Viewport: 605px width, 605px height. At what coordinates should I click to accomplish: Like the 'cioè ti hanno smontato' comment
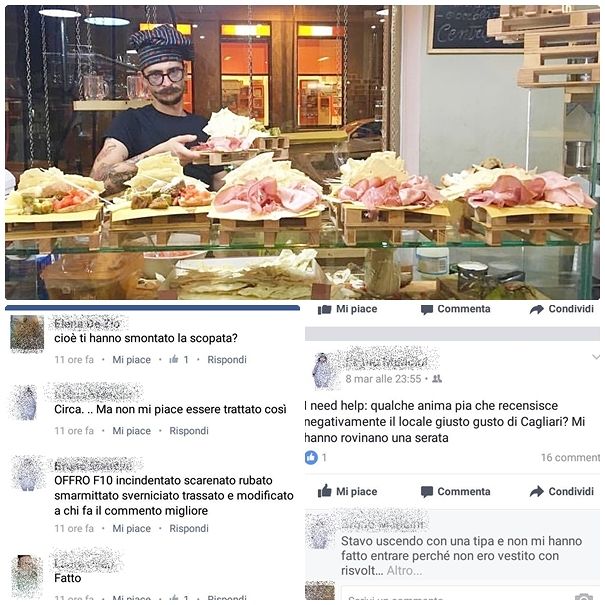131,360
